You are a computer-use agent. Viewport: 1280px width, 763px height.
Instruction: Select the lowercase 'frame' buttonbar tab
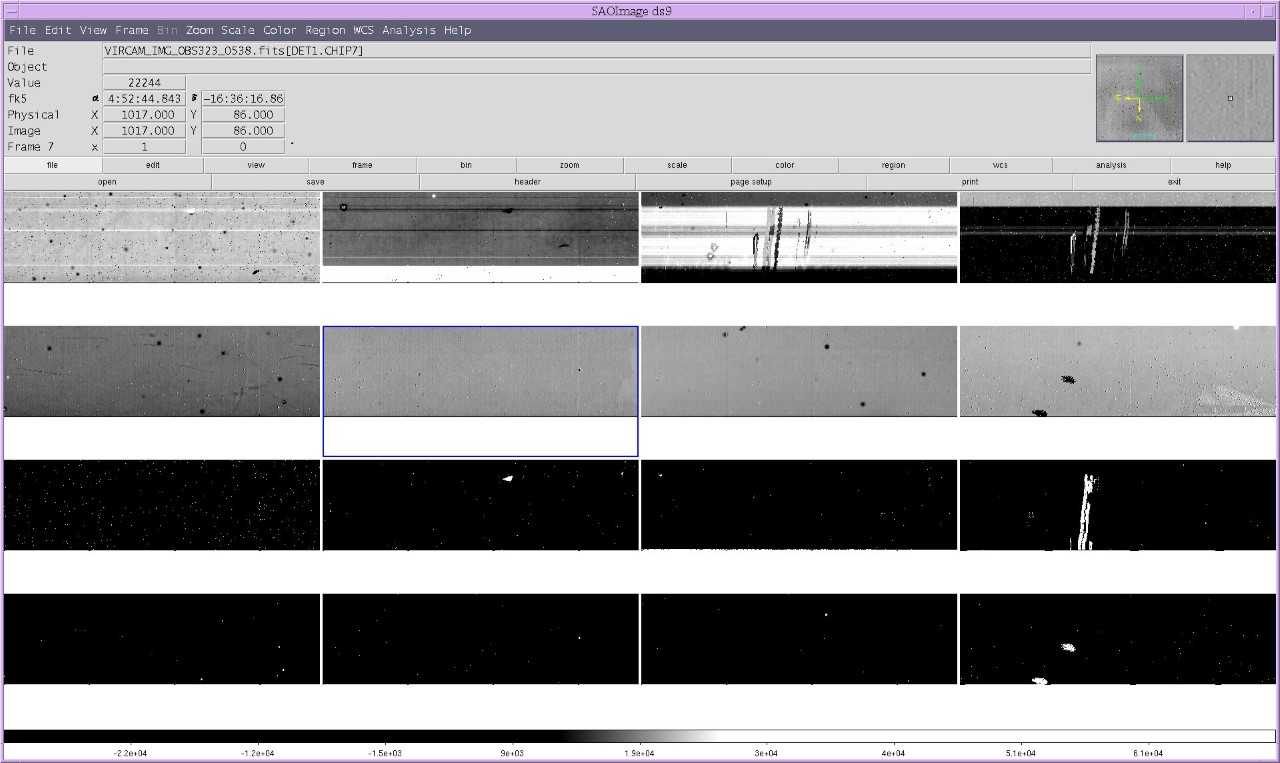[362, 165]
